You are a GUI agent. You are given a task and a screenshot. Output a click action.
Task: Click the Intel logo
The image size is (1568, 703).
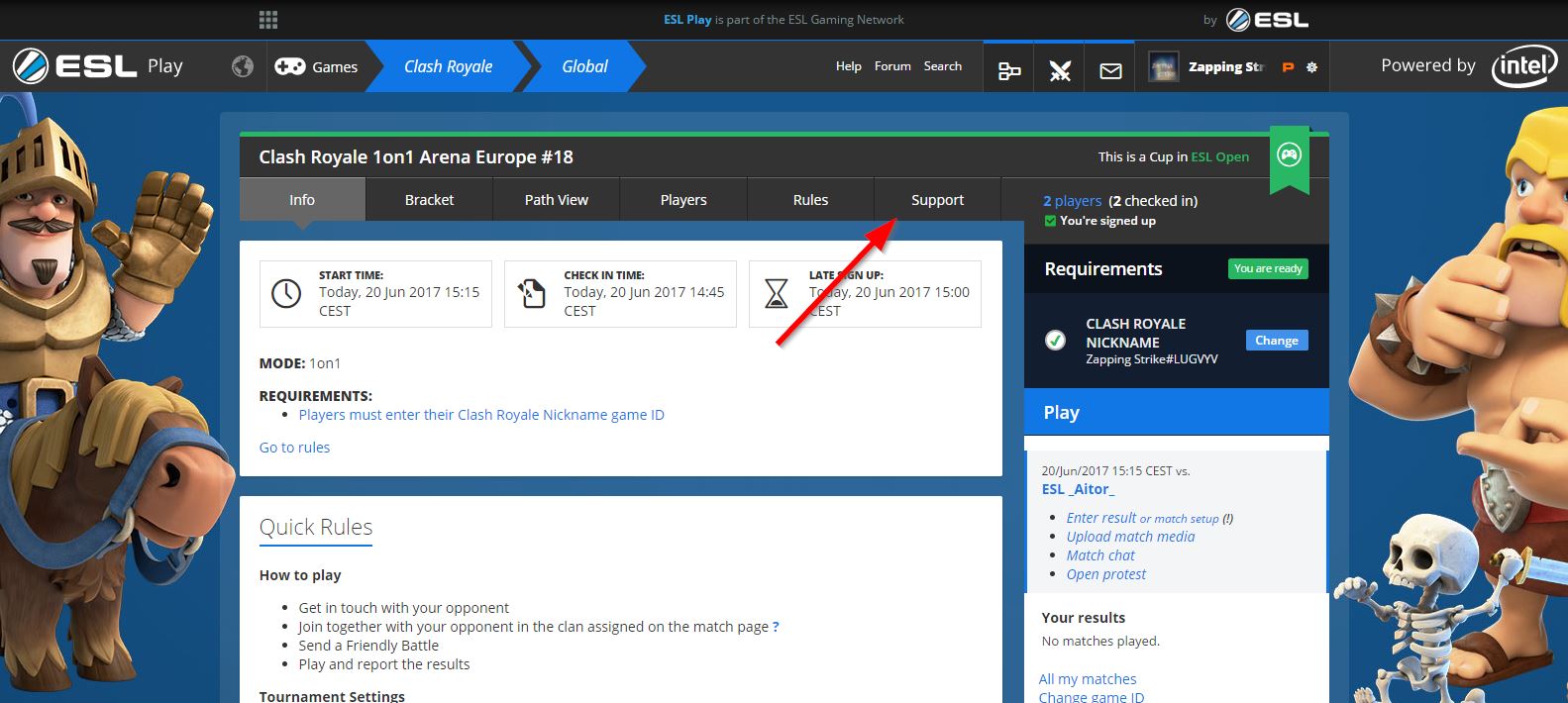[1523, 67]
